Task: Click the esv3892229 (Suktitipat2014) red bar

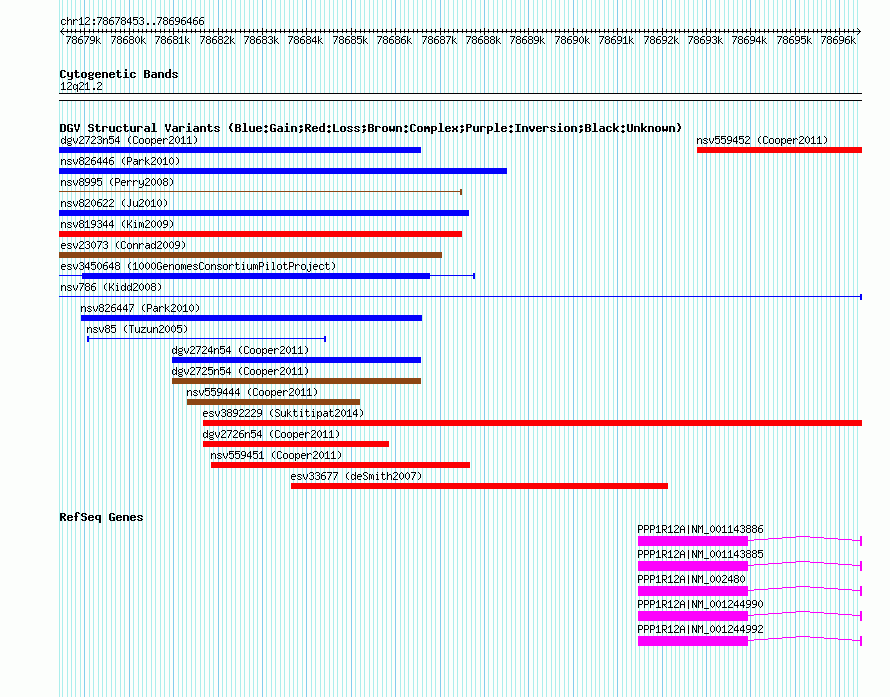Action: [532, 423]
